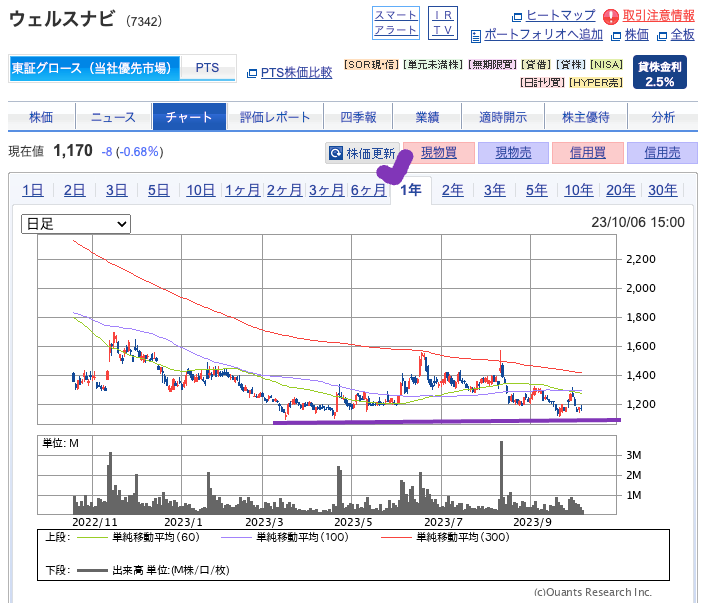The image size is (705, 603).
Task: Open the 四季報 tab
Action: tap(358, 117)
